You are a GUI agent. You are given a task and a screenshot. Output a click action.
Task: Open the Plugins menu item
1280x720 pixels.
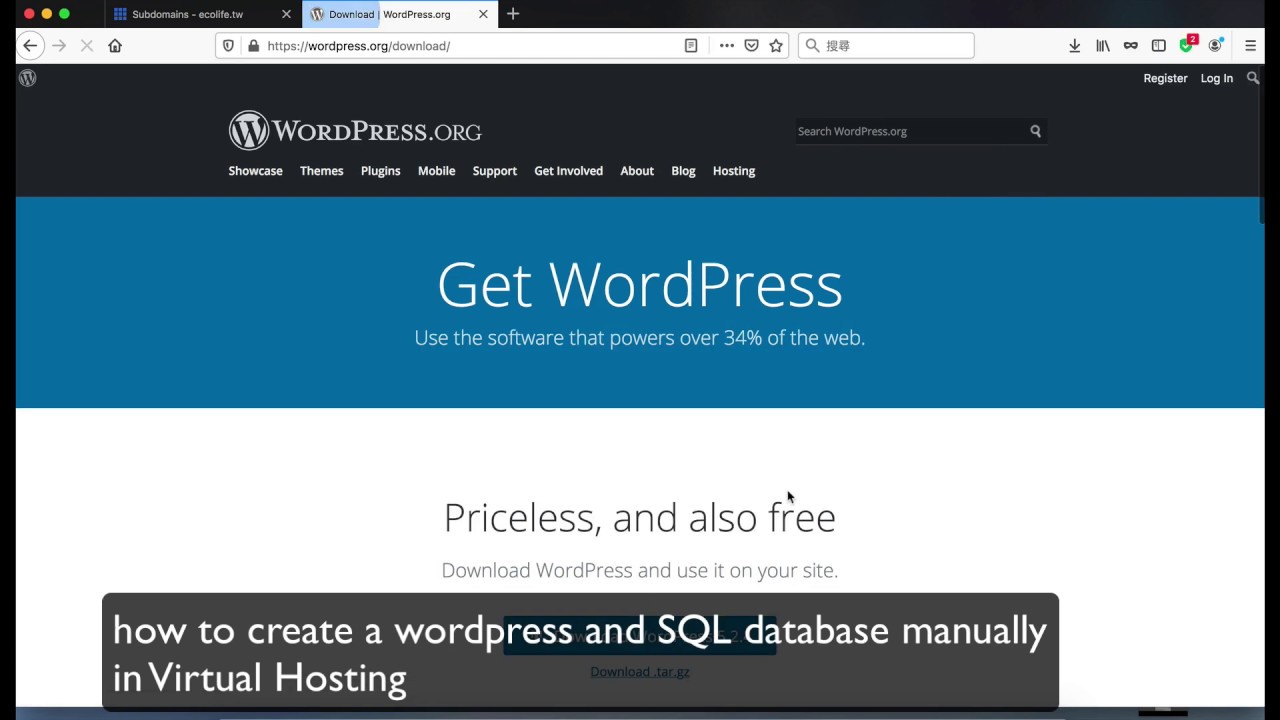(380, 171)
